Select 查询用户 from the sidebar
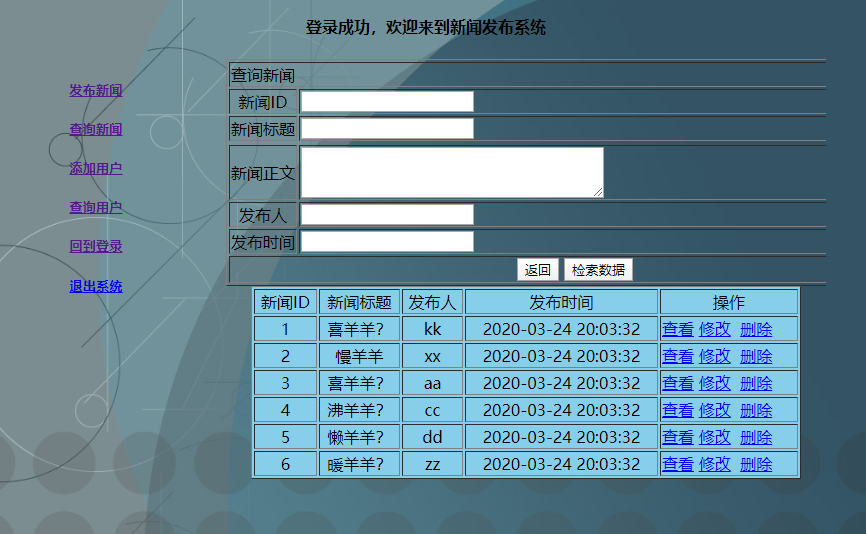This screenshot has height=534, width=866. pyautogui.click(x=95, y=208)
